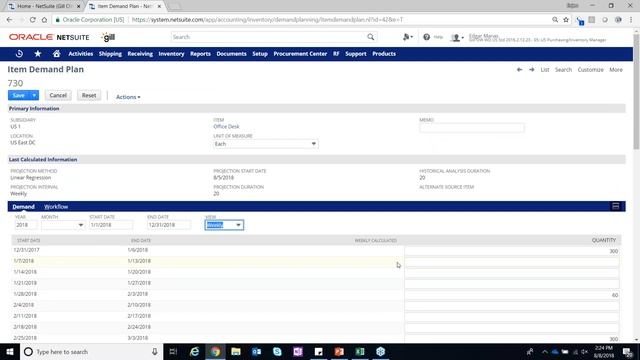Click the More link
Image resolution: width=640 pixels, height=360 pixels.
616,70
